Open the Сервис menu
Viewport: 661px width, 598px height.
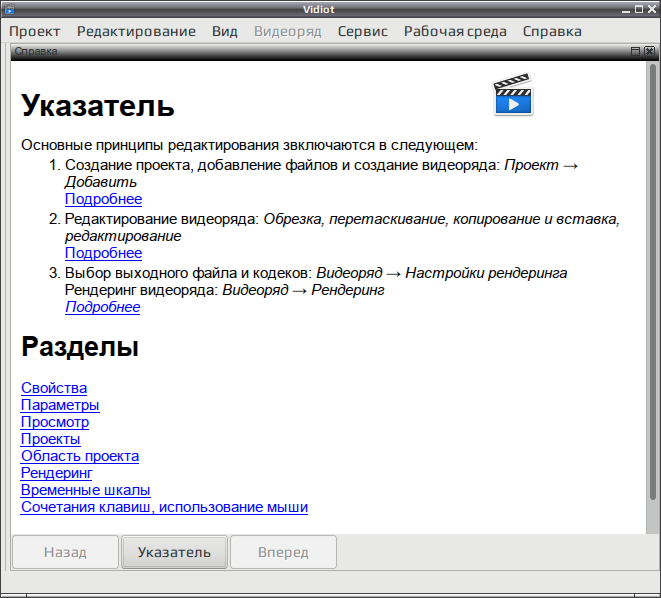point(363,31)
